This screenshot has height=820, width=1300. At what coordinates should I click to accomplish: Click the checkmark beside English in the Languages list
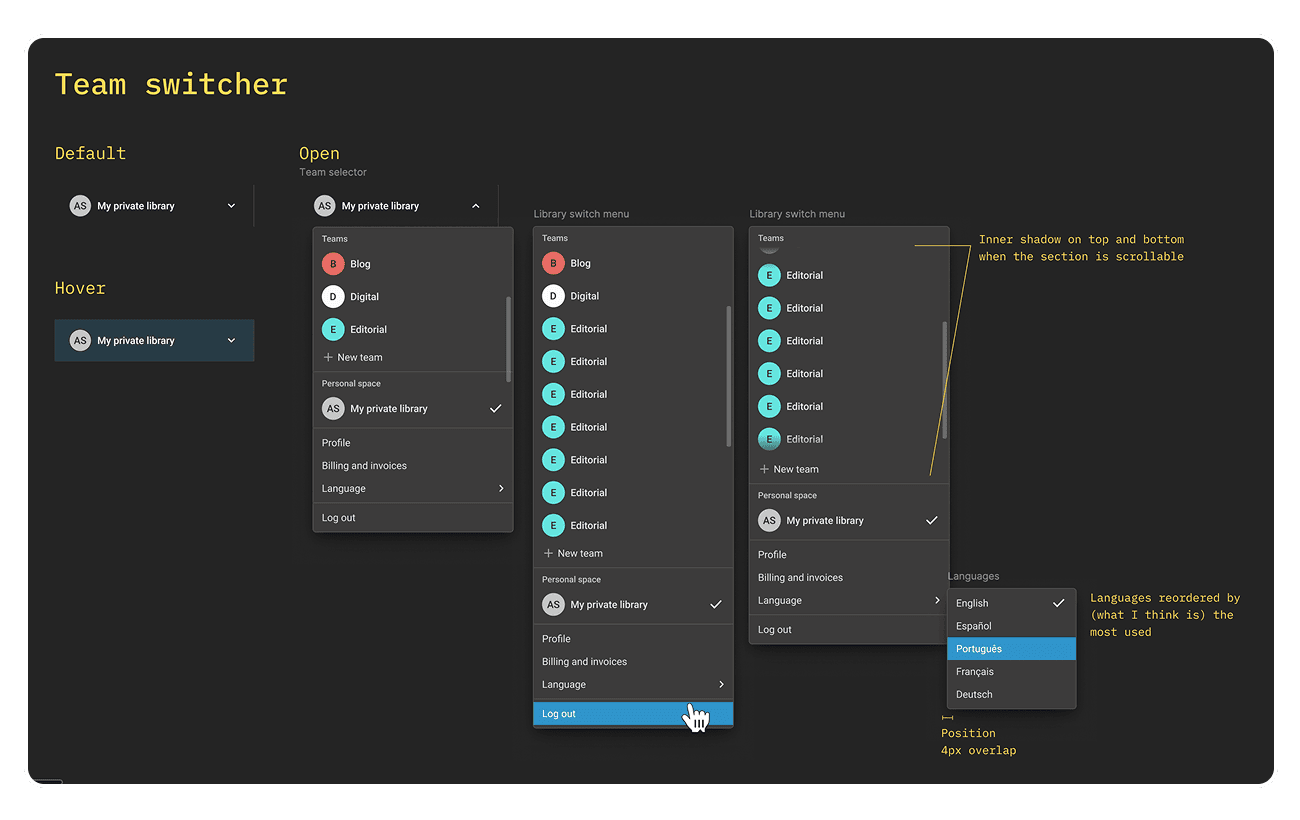click(1059, 603)
